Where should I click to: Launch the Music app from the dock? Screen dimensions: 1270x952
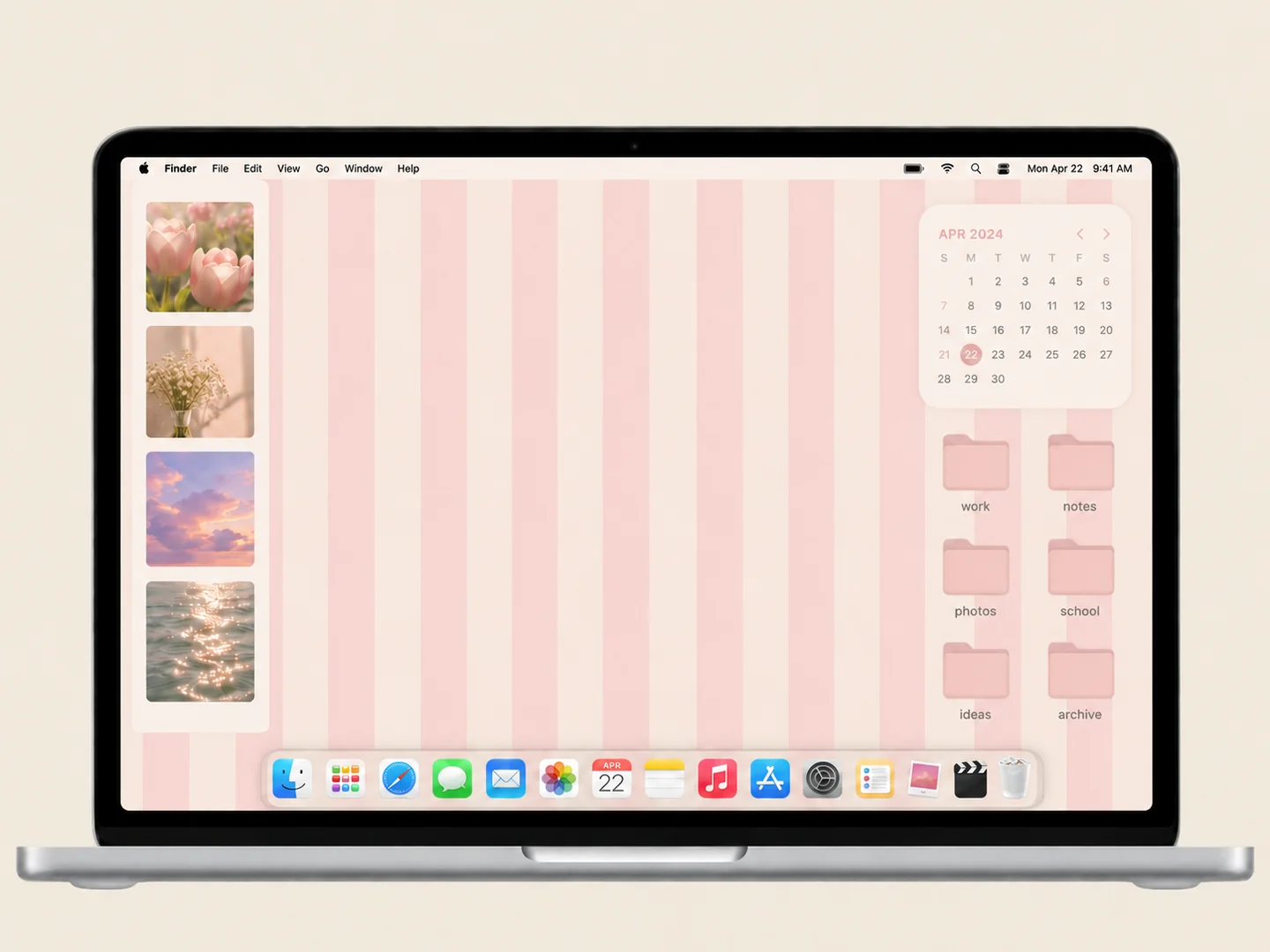pos(718,779)
